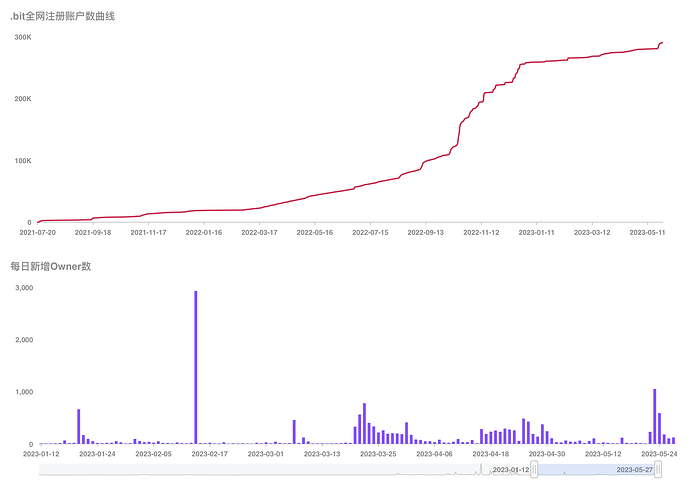Click the 2021-09-18 x-axis label
The height and width of the screenshot is (487, 690).
(93, 232)
